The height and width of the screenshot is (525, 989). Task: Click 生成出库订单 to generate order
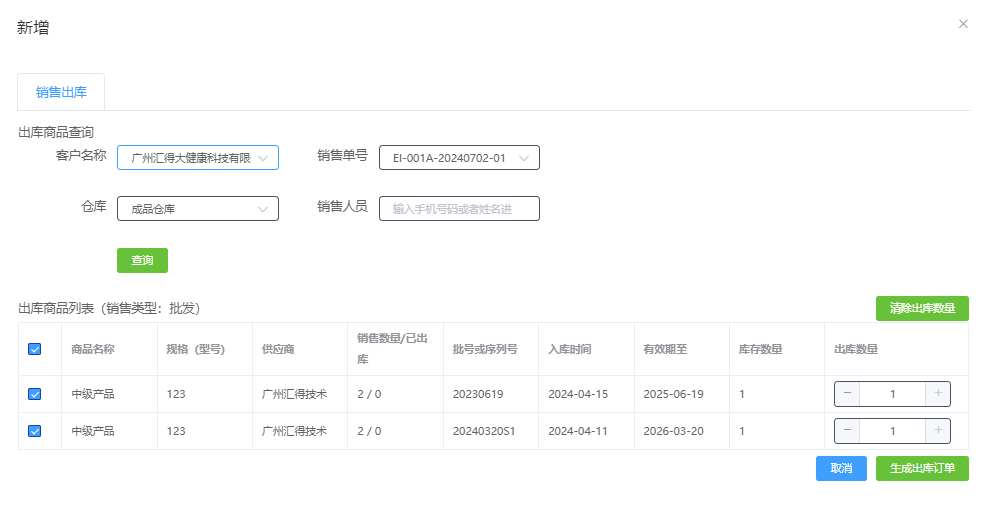(x=921, y=468)
